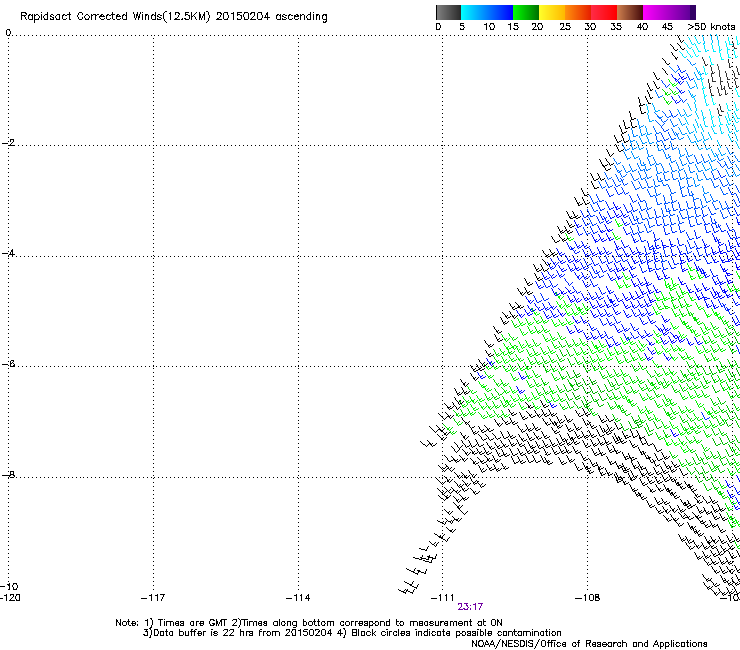Click the -114 longitude axis label

[x=298, y=598]
